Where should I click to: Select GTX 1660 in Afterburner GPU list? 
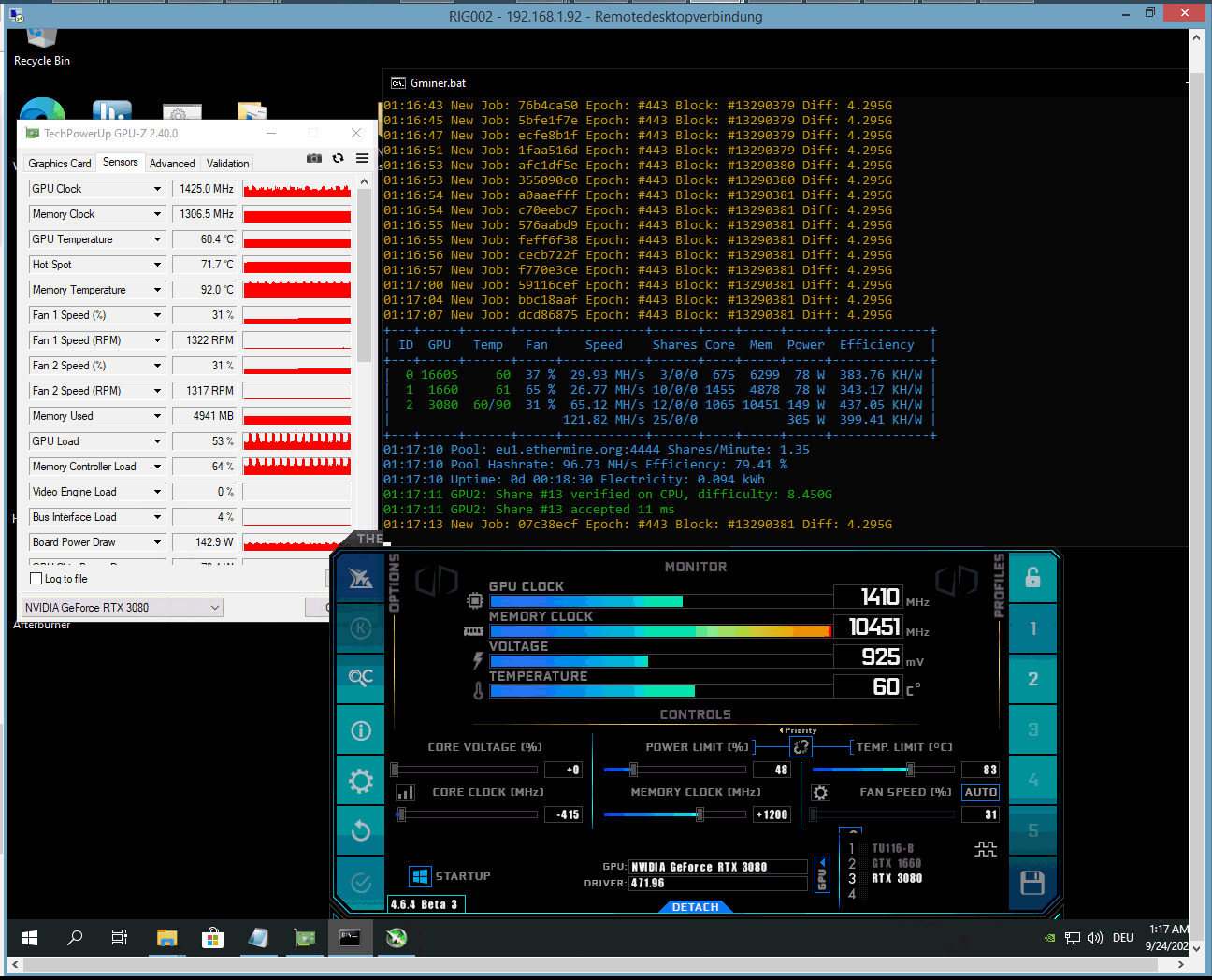897,864
